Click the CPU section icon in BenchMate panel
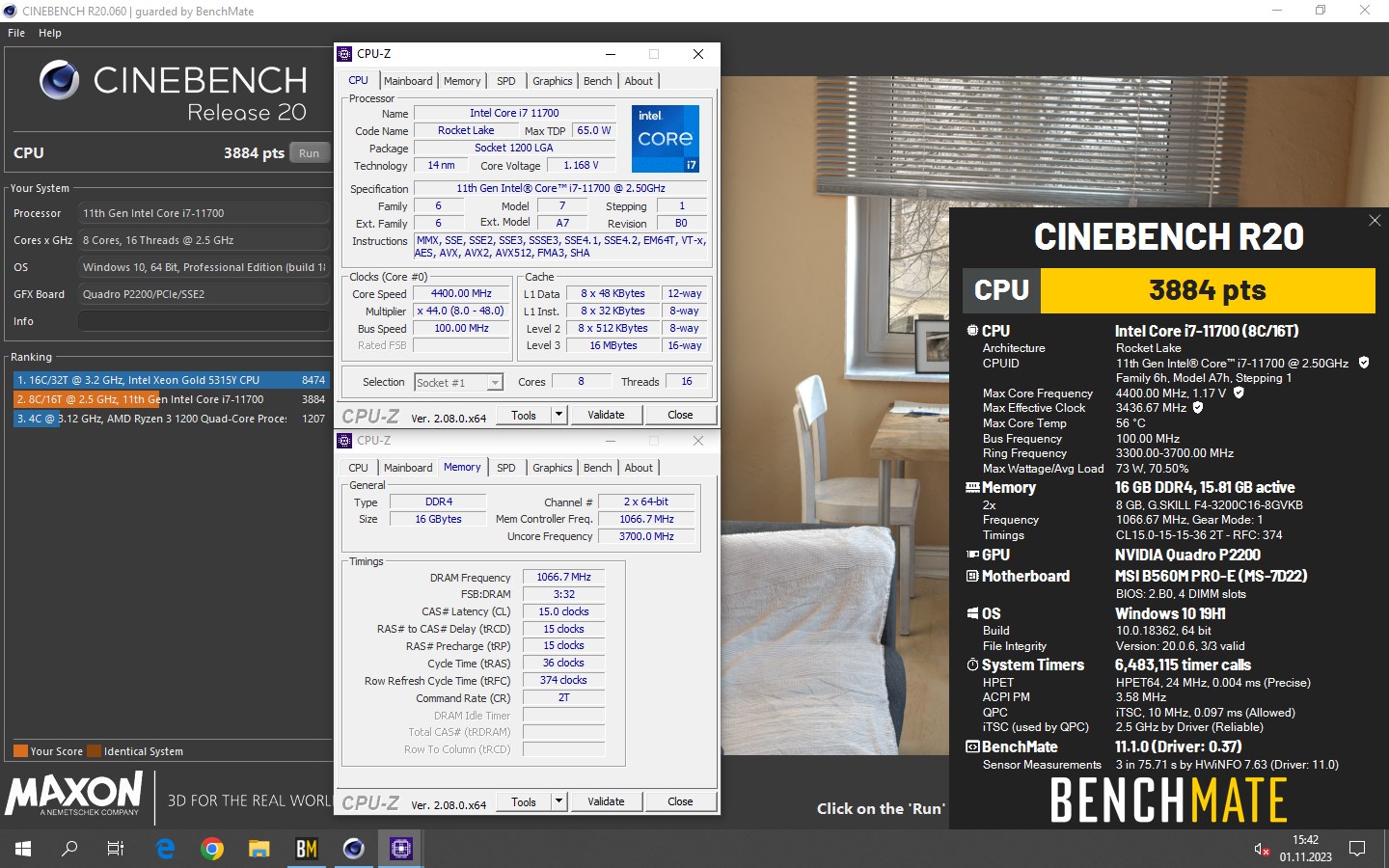The image size is (1389, 868). click(972, 330)
